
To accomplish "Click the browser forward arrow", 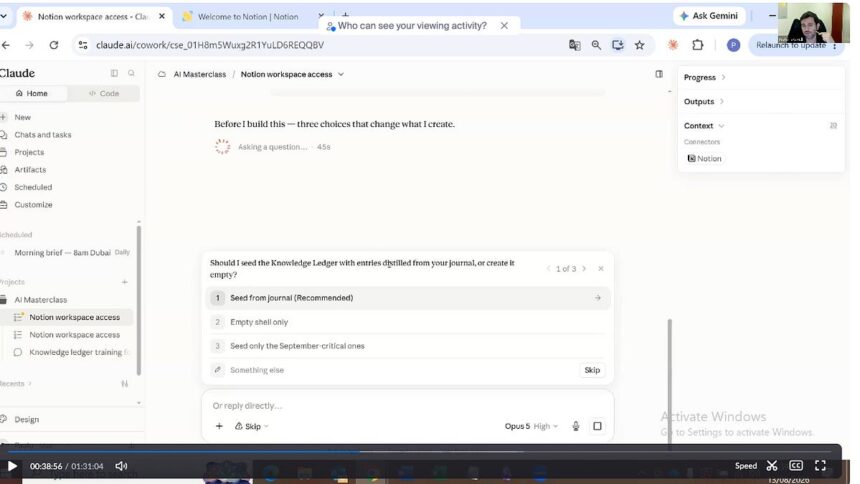I will click(x=30, y=45).
